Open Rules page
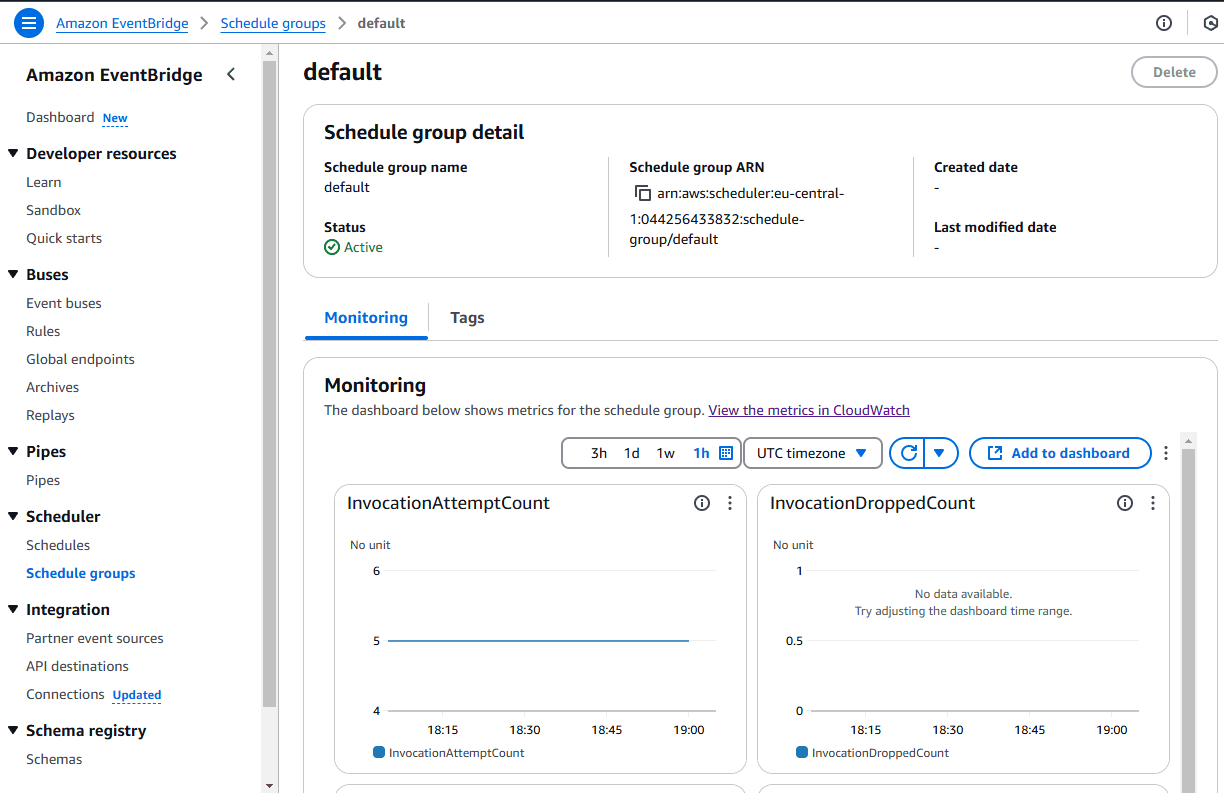 (x=43, y=331)
